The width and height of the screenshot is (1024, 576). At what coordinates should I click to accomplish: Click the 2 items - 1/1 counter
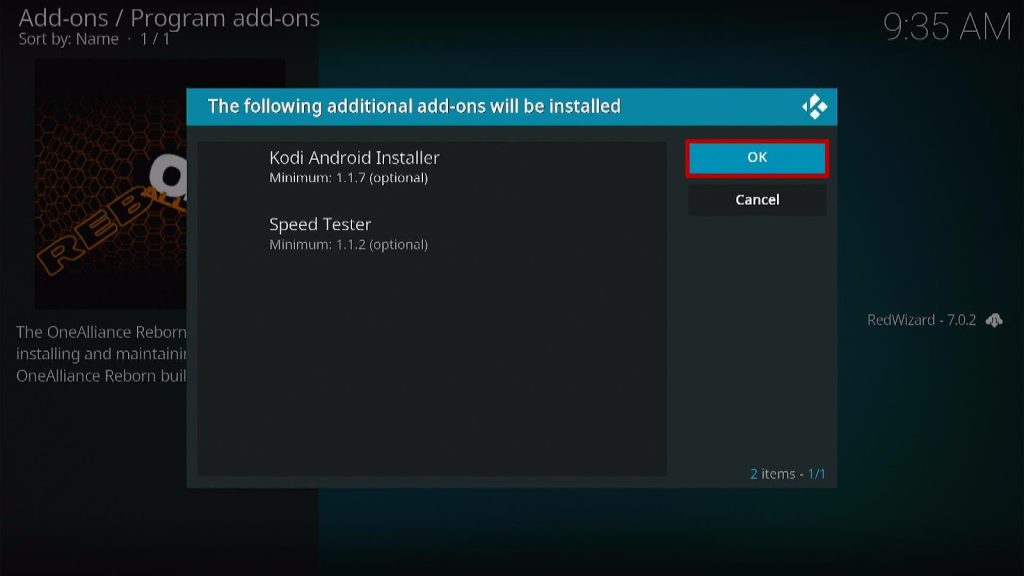tap(787, 473)
